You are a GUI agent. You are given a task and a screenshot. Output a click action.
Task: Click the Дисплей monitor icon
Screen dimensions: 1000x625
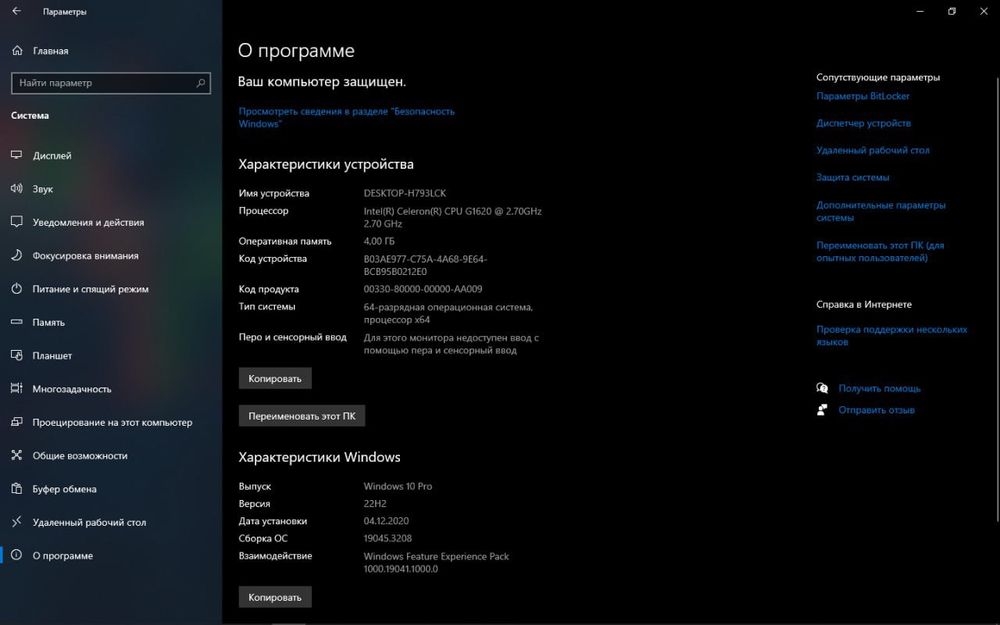(x=17, y=155)
